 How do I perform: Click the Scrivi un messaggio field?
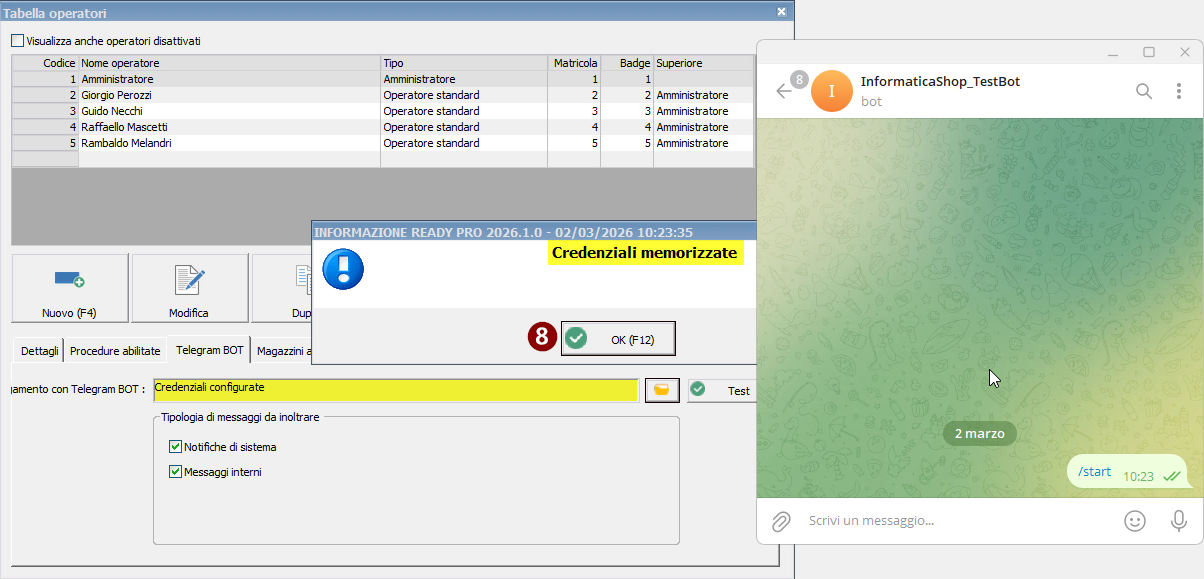tap(950, 521)
